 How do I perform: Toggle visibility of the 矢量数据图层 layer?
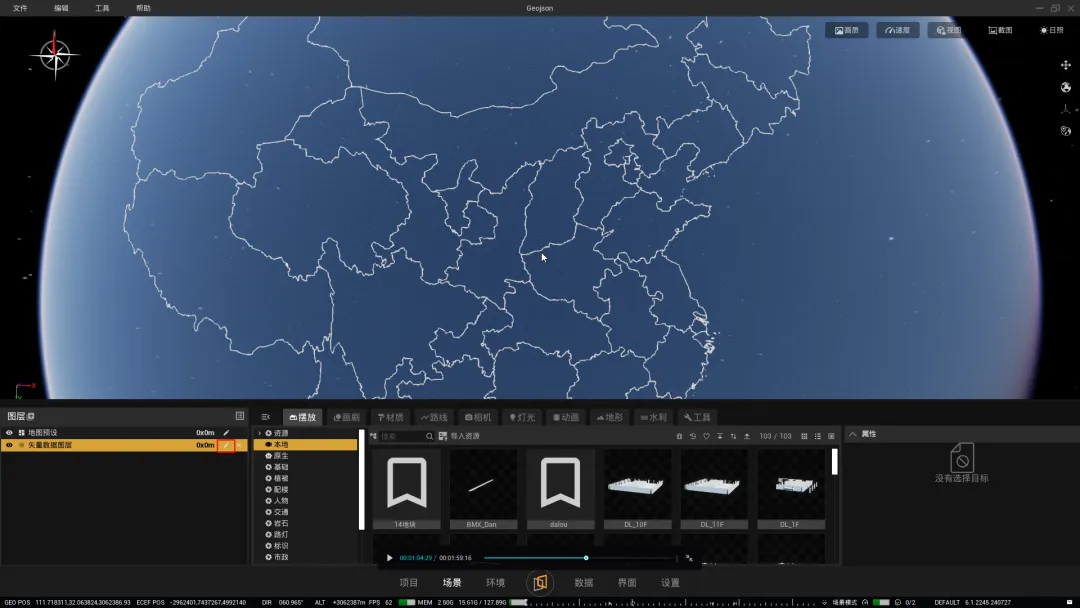[x=9, y=445]
